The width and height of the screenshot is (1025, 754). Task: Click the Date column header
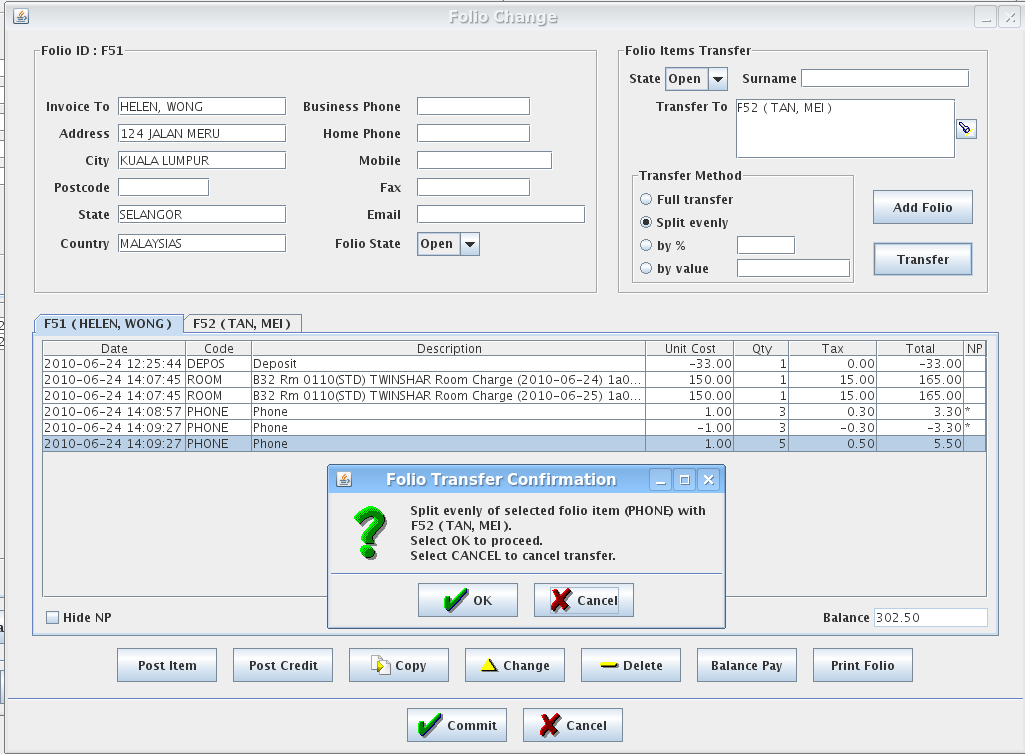pyautogui.click(x=114, y=349)
